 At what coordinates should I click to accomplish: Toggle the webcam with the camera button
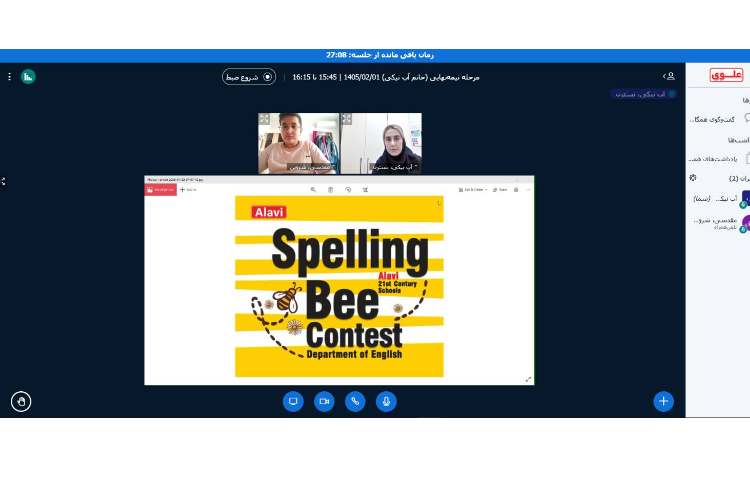click(x=324, y=401)
